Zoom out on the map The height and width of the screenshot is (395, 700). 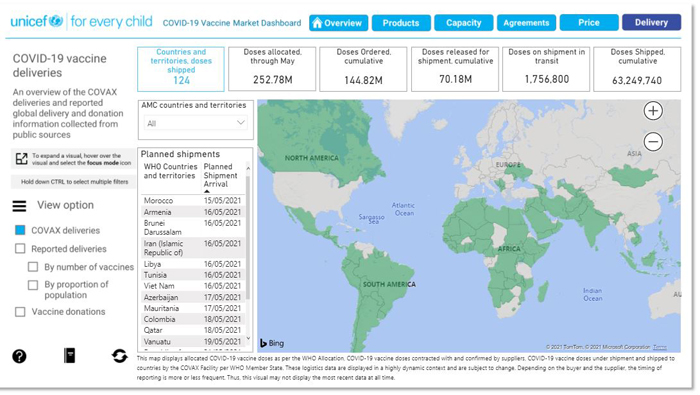click(x=653, y=142)
